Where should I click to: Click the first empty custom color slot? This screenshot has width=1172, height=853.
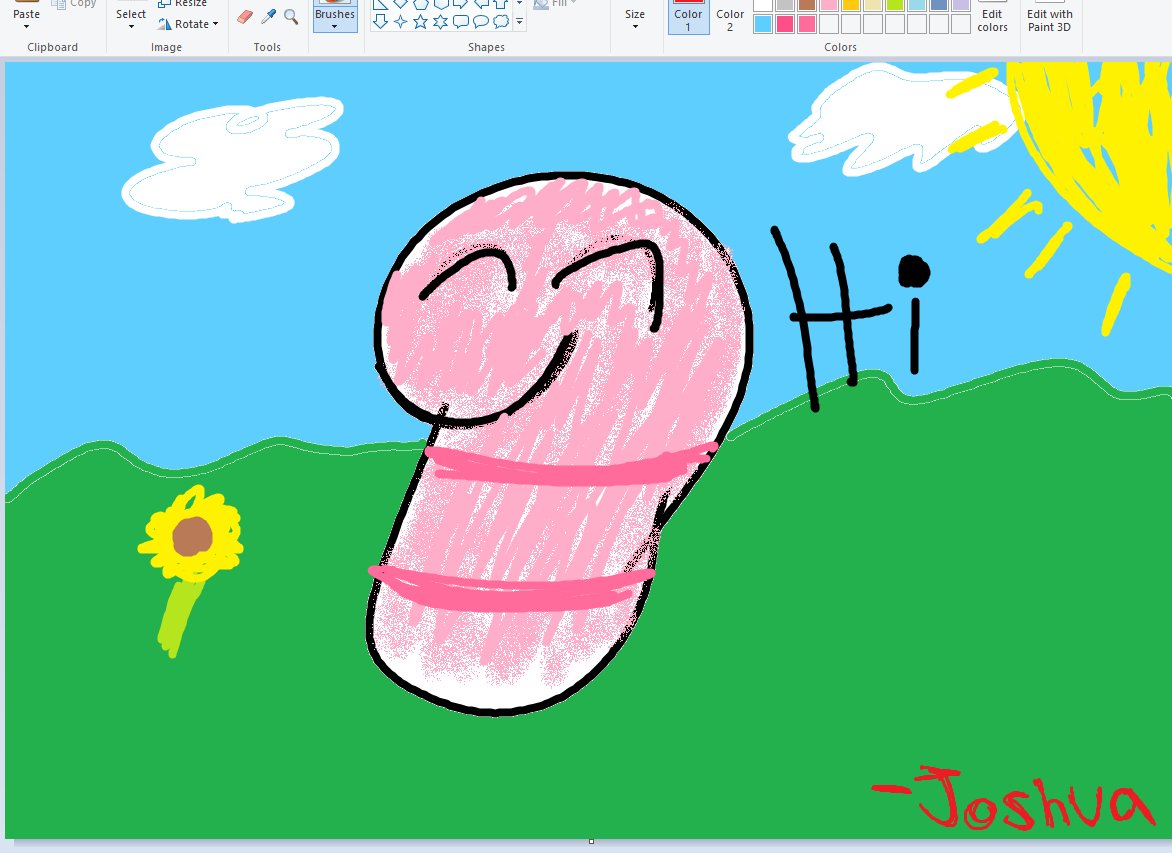(x=829, y=24)
